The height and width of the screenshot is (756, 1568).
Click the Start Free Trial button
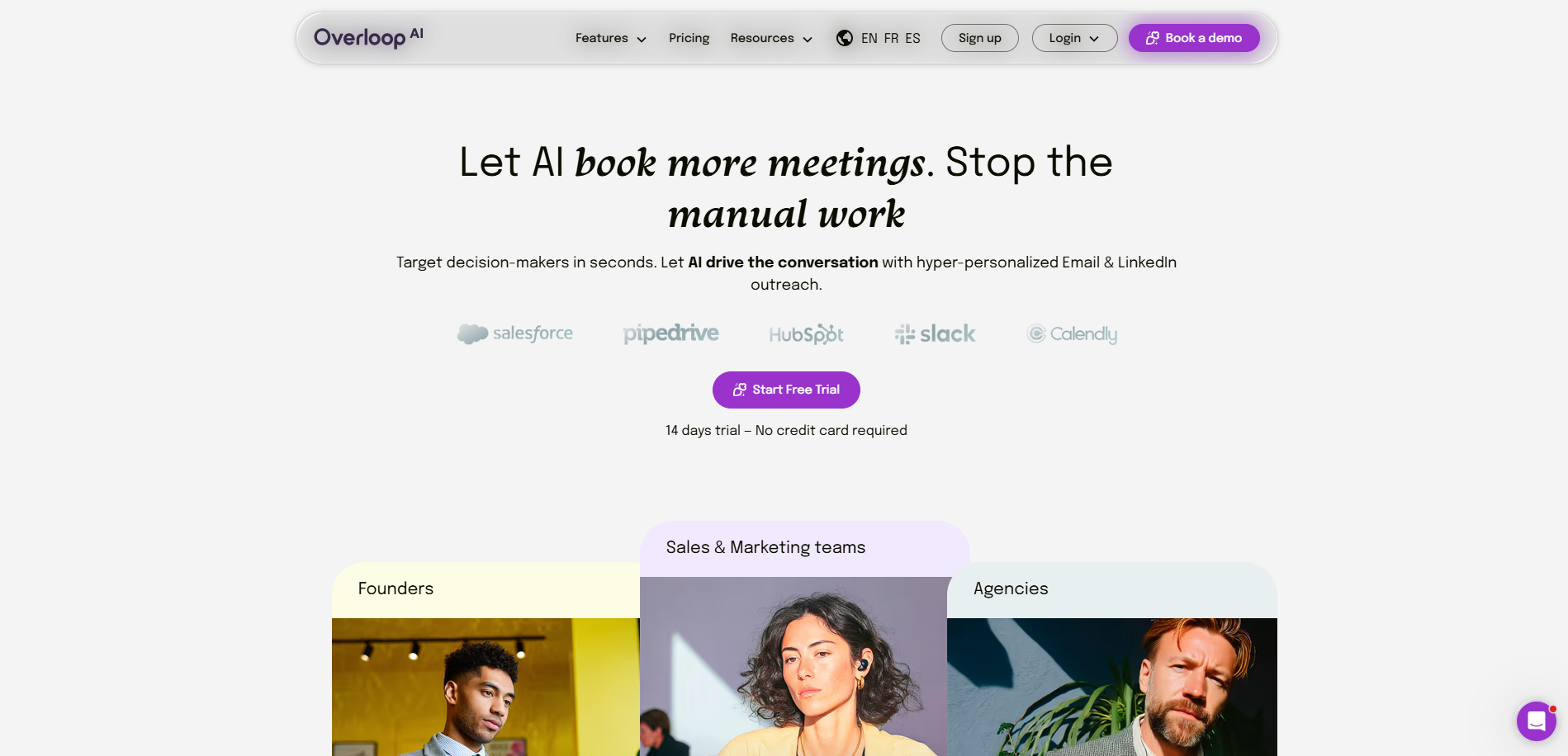coord(786,390)
